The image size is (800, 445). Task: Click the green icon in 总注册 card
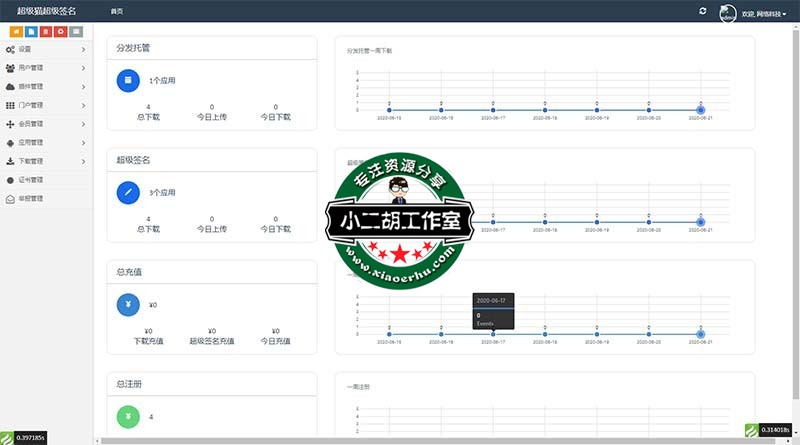tap(127, 416)
